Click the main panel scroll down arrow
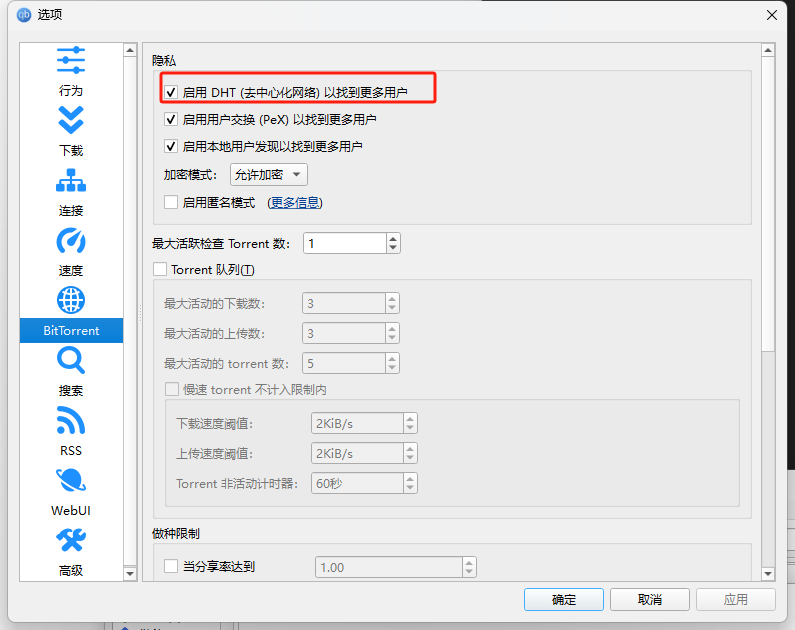 click(768, 574)
